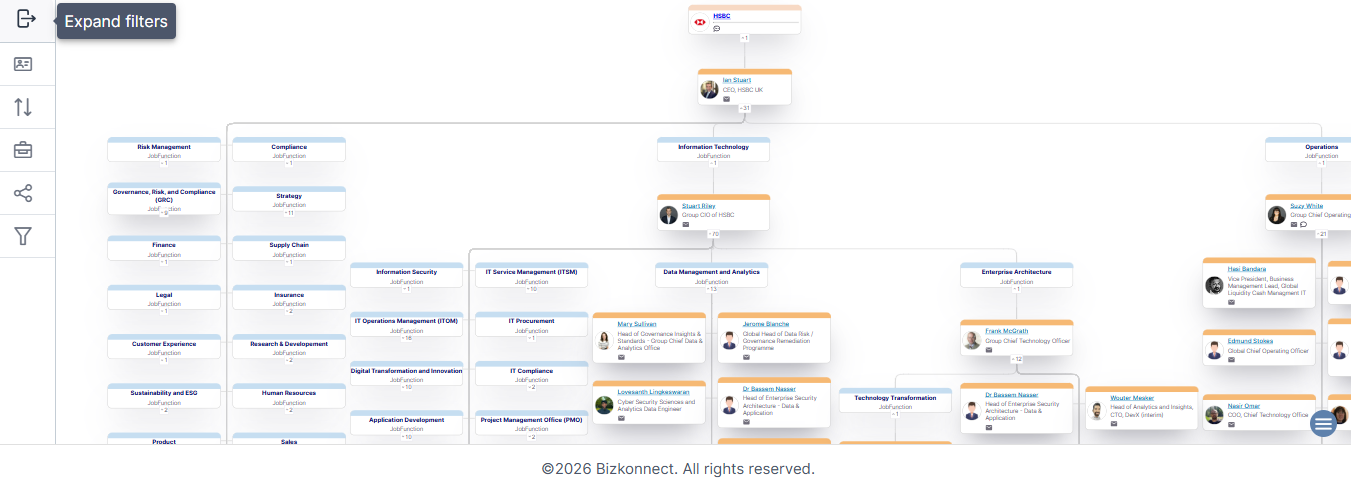
Task: Click the email icon on Mary Sullivan's card
Action: point(621,357)
